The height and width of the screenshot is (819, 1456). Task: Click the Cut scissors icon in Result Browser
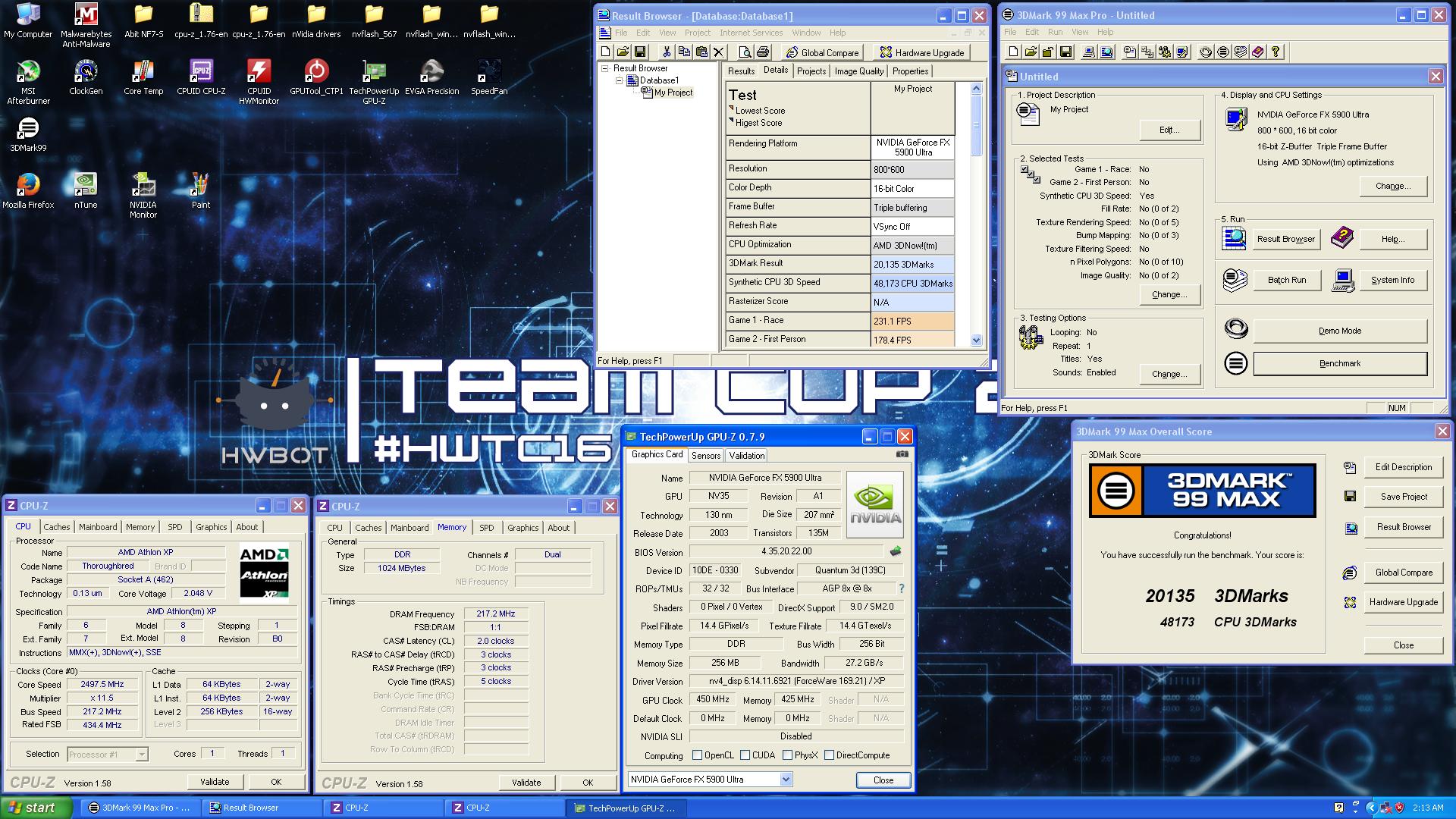(x=667, y=52)
